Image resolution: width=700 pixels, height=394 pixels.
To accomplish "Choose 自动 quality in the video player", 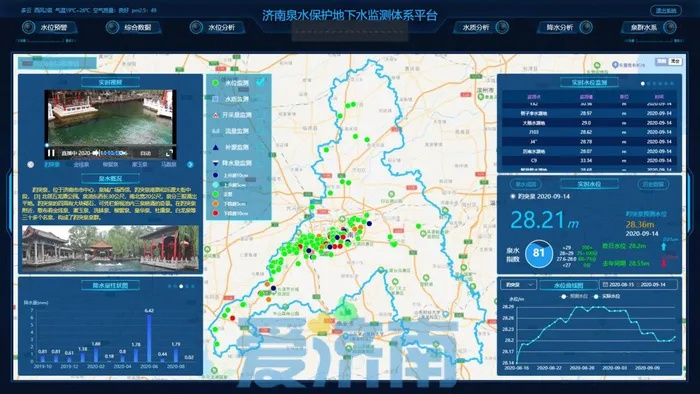I will tap(146, 153).
